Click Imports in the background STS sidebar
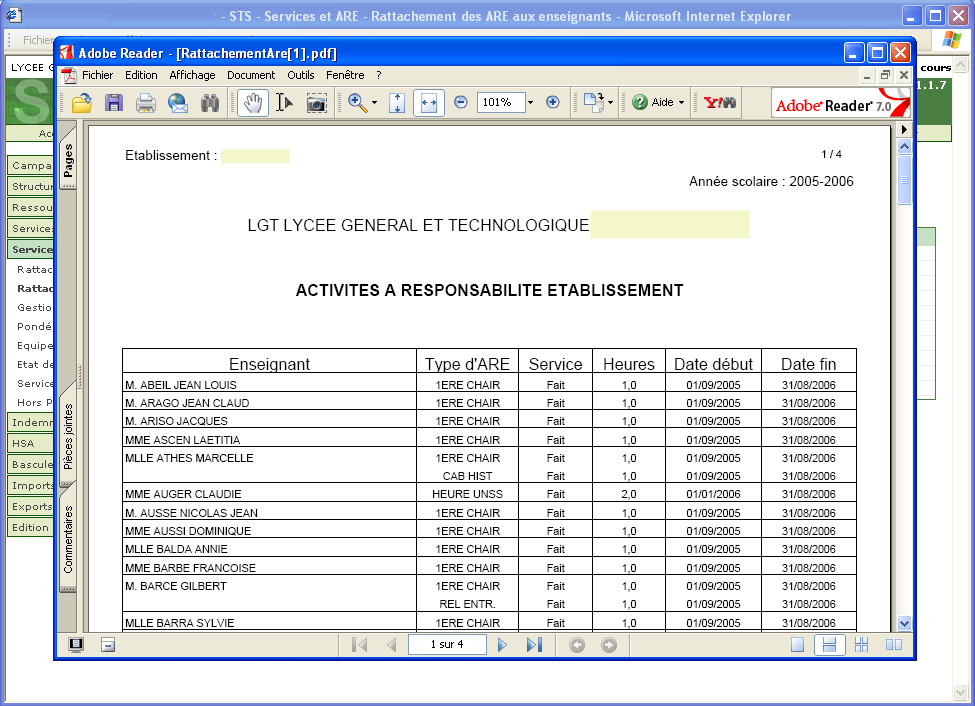This screenshot has width=975, height=706. [30, 485]
